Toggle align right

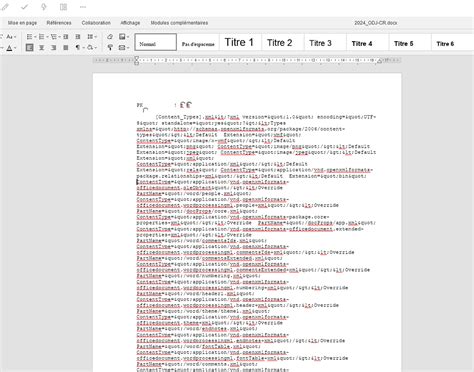click(x=54, y=48)
